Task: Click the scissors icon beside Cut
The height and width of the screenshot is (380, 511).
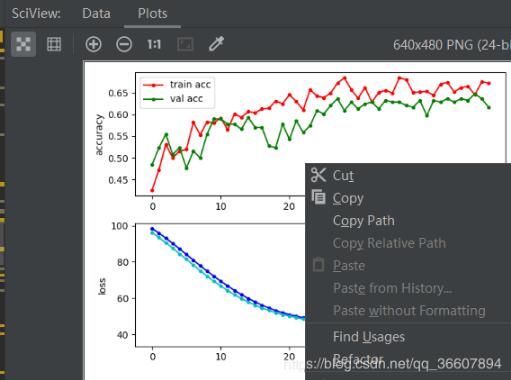Action: pyautogui.click(x=318, y=175)
